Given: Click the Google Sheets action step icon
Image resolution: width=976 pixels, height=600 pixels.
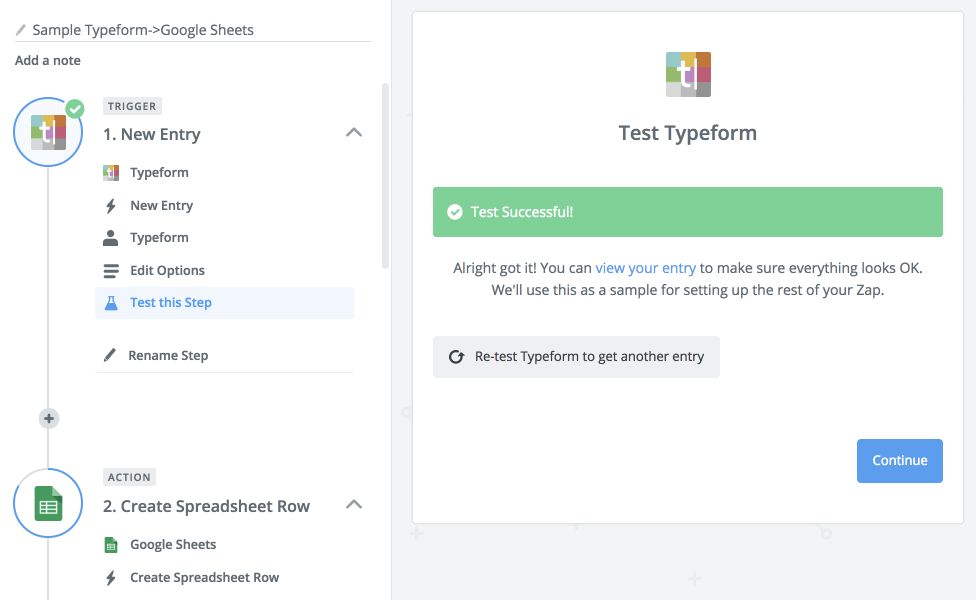Looking at the screenshot, I should pyautogui.click(x=48, y=504).
